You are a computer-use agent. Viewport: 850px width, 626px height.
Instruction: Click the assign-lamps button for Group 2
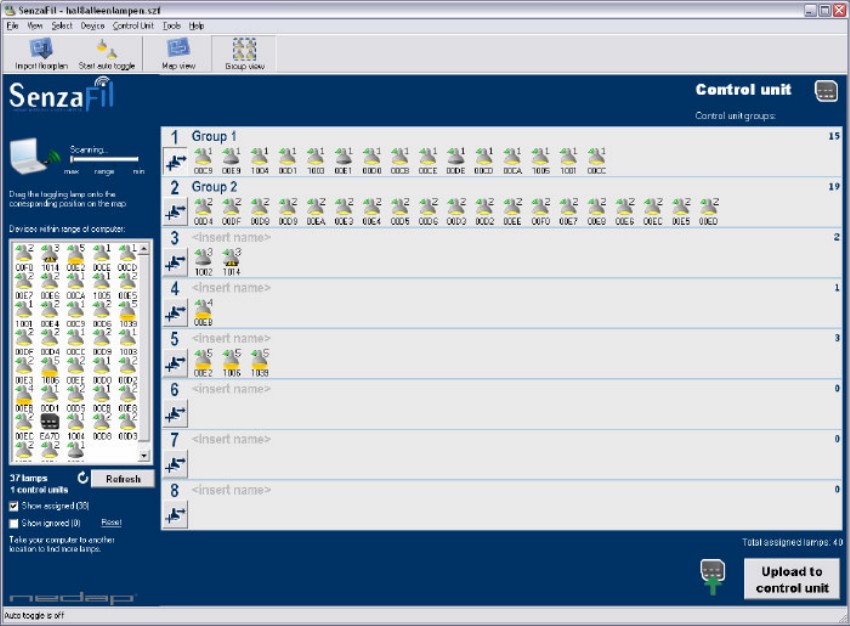175,211
